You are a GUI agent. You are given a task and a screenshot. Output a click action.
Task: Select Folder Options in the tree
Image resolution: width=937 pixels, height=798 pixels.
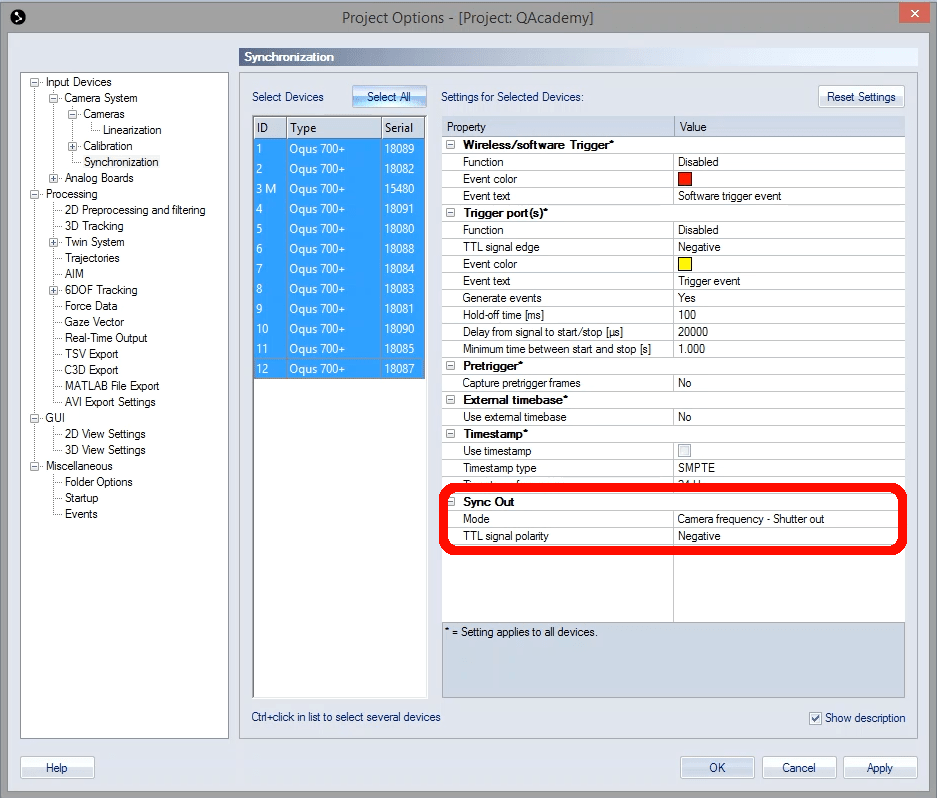click(98, 482)
